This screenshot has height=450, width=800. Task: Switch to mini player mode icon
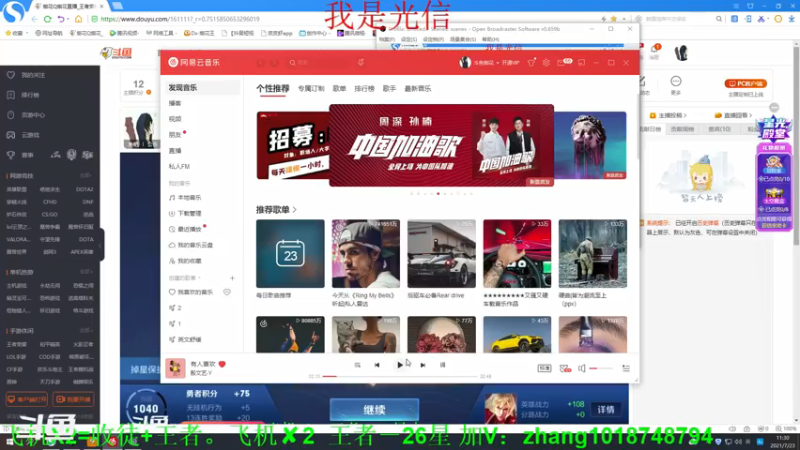[582, 62]
